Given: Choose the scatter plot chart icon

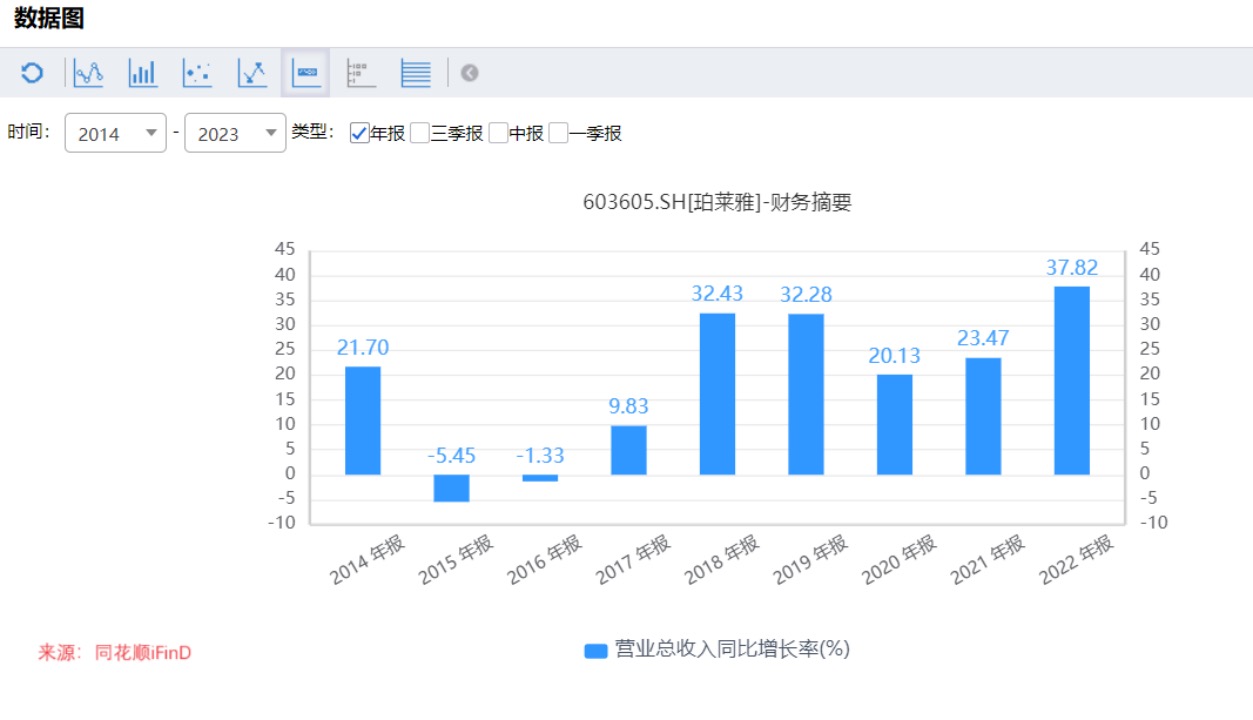Looking at the screenshot, I should 197,73.
